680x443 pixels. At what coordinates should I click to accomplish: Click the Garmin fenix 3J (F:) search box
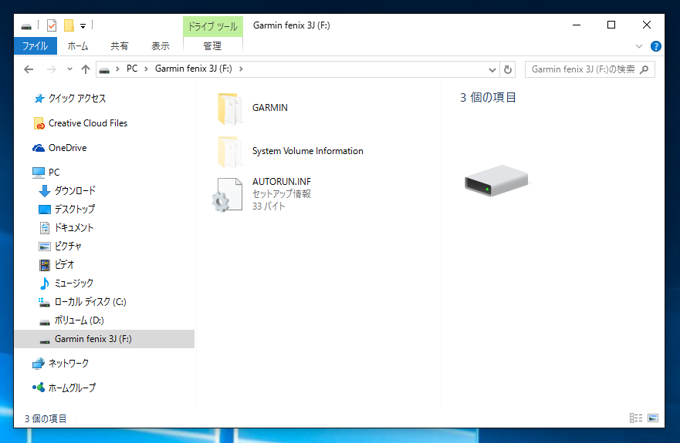[590, 69]
